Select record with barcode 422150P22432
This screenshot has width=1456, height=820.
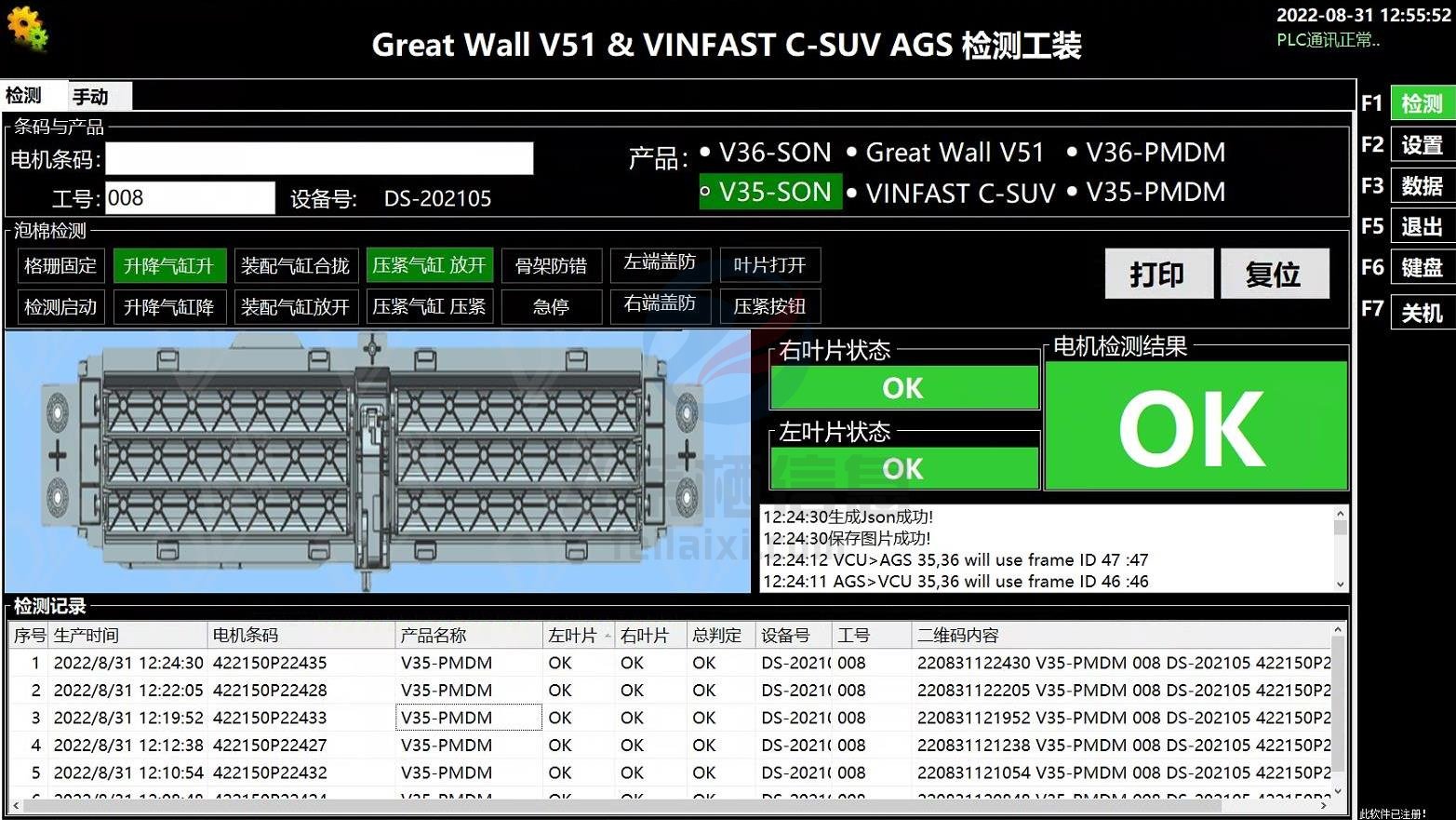670,773
